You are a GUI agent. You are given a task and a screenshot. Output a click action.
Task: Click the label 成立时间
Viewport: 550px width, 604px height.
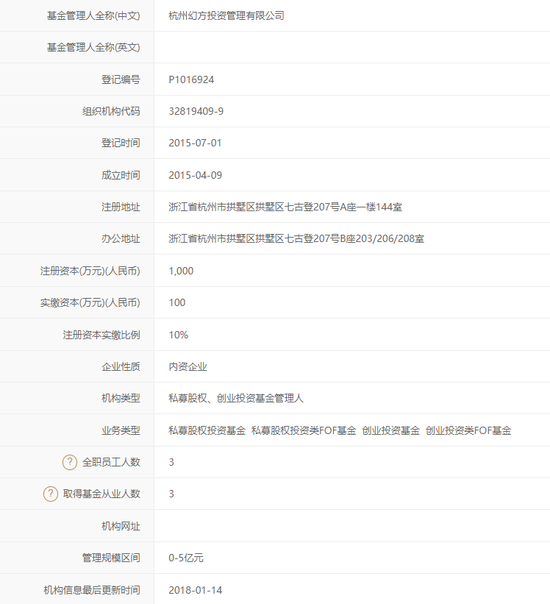click(121, 175)
